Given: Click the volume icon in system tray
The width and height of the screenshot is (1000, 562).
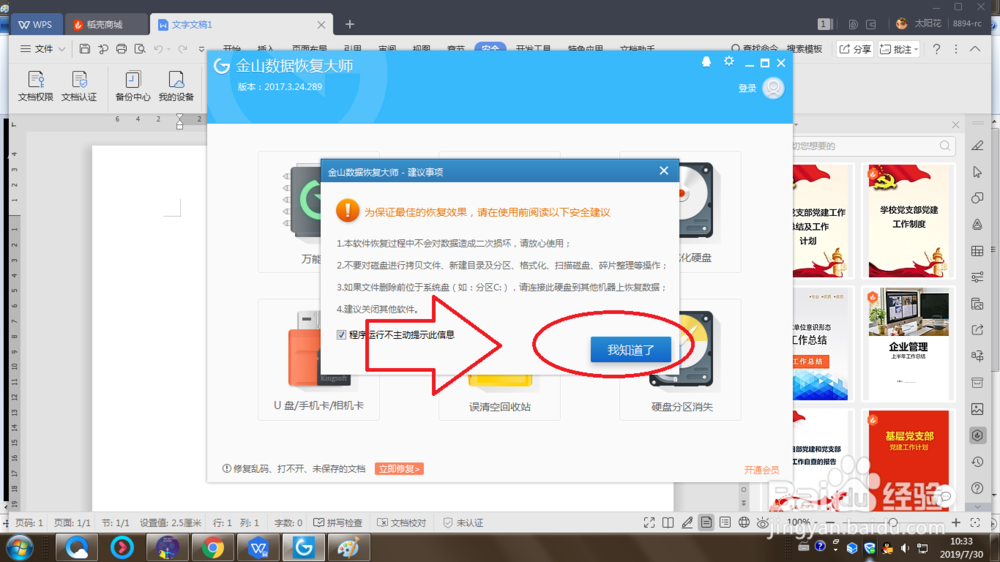Looking at the screenshot, I should click(905, 548).
